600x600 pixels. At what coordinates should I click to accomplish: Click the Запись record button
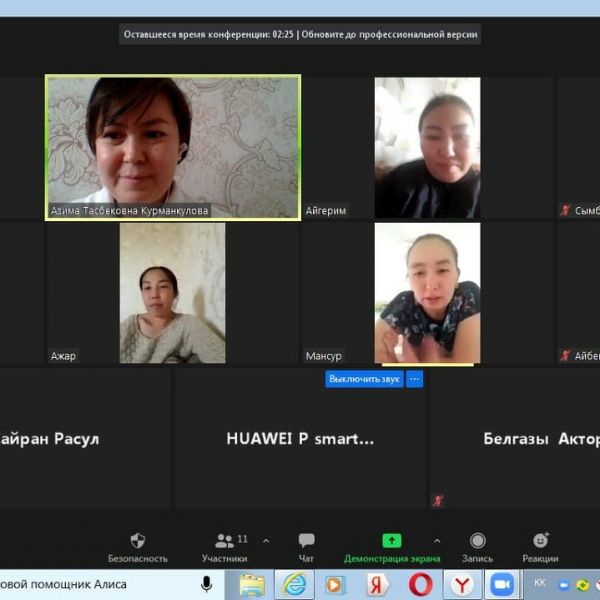477,541
